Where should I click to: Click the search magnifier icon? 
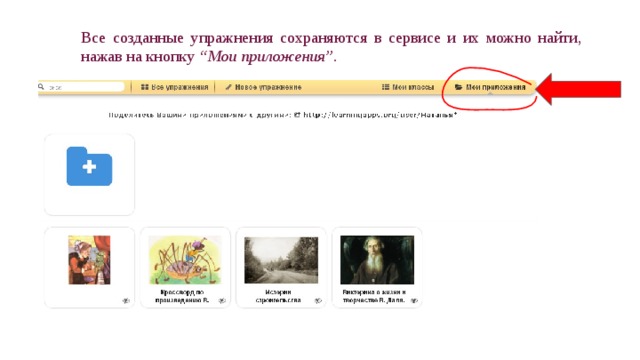[x=41, y=87]
